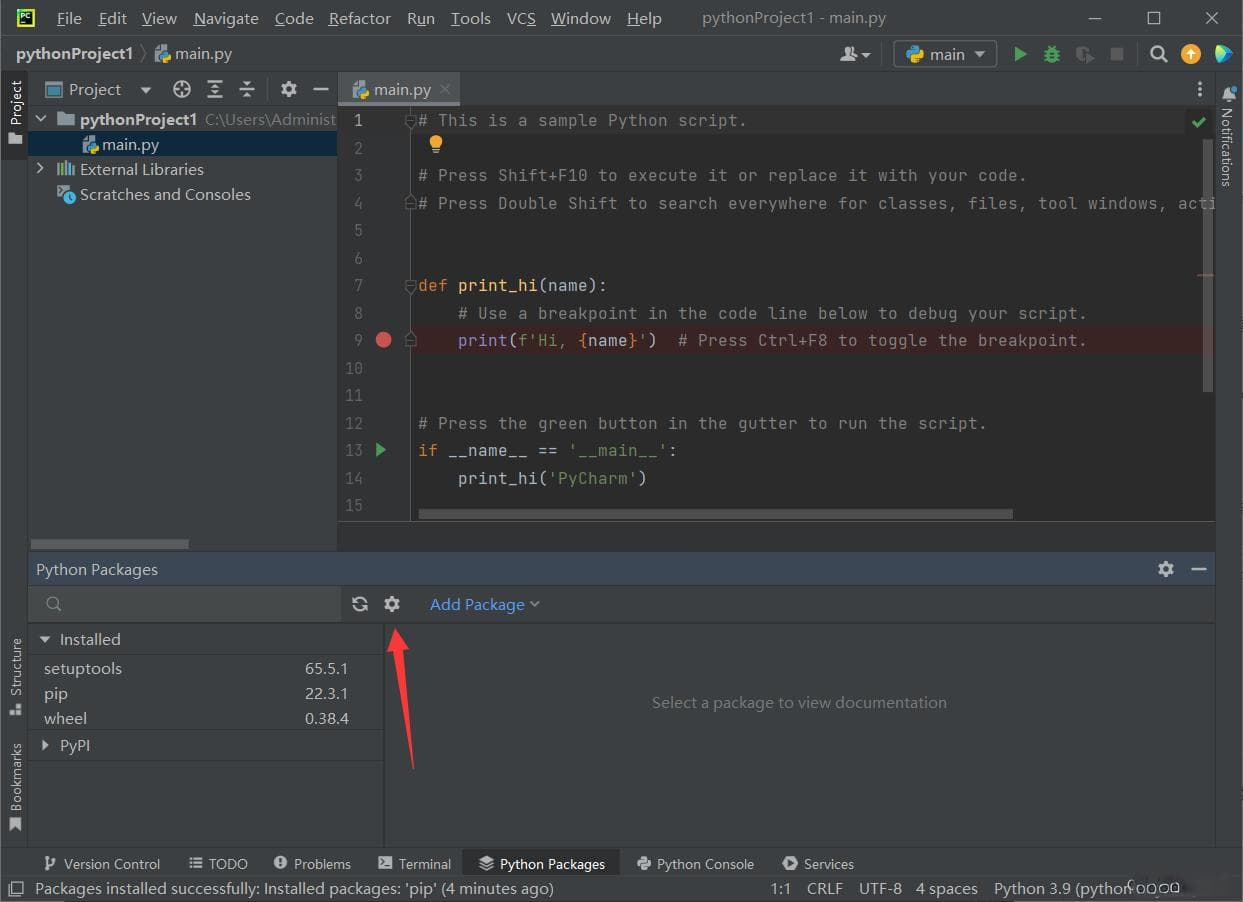Click the pythonProject1 breadcrumb
The width and height of the screenshot is (1243, 902).
pos(74,54)
